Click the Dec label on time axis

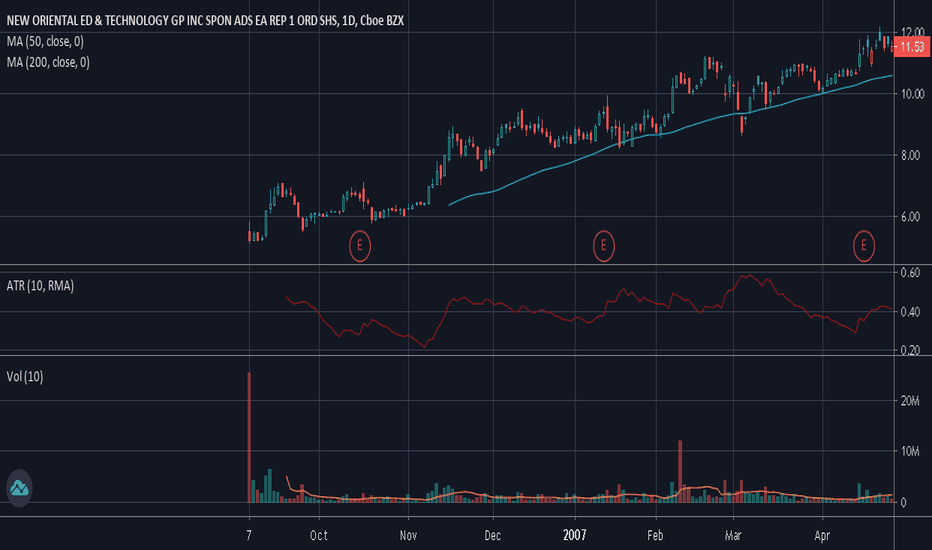tap(493, 536)
